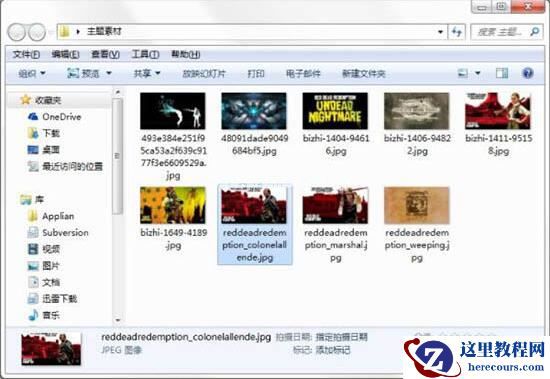
Task: Select 收藏夹 star icon in sidebar
Action: point(25,100)
